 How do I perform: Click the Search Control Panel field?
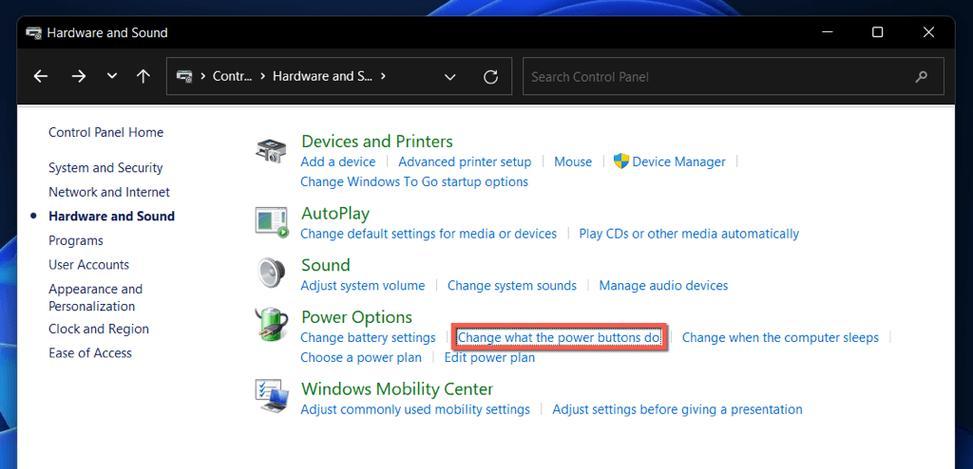point(733,77)
